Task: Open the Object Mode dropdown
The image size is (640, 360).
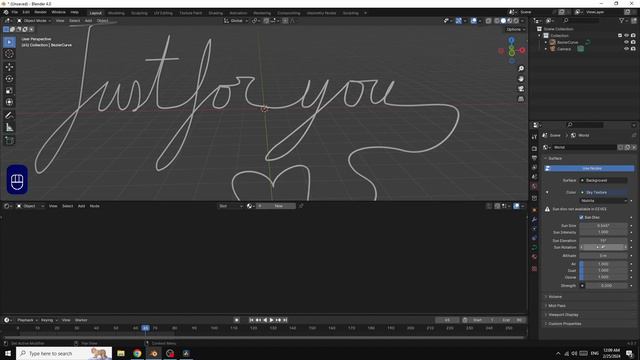Action: [x=34, y=21]
